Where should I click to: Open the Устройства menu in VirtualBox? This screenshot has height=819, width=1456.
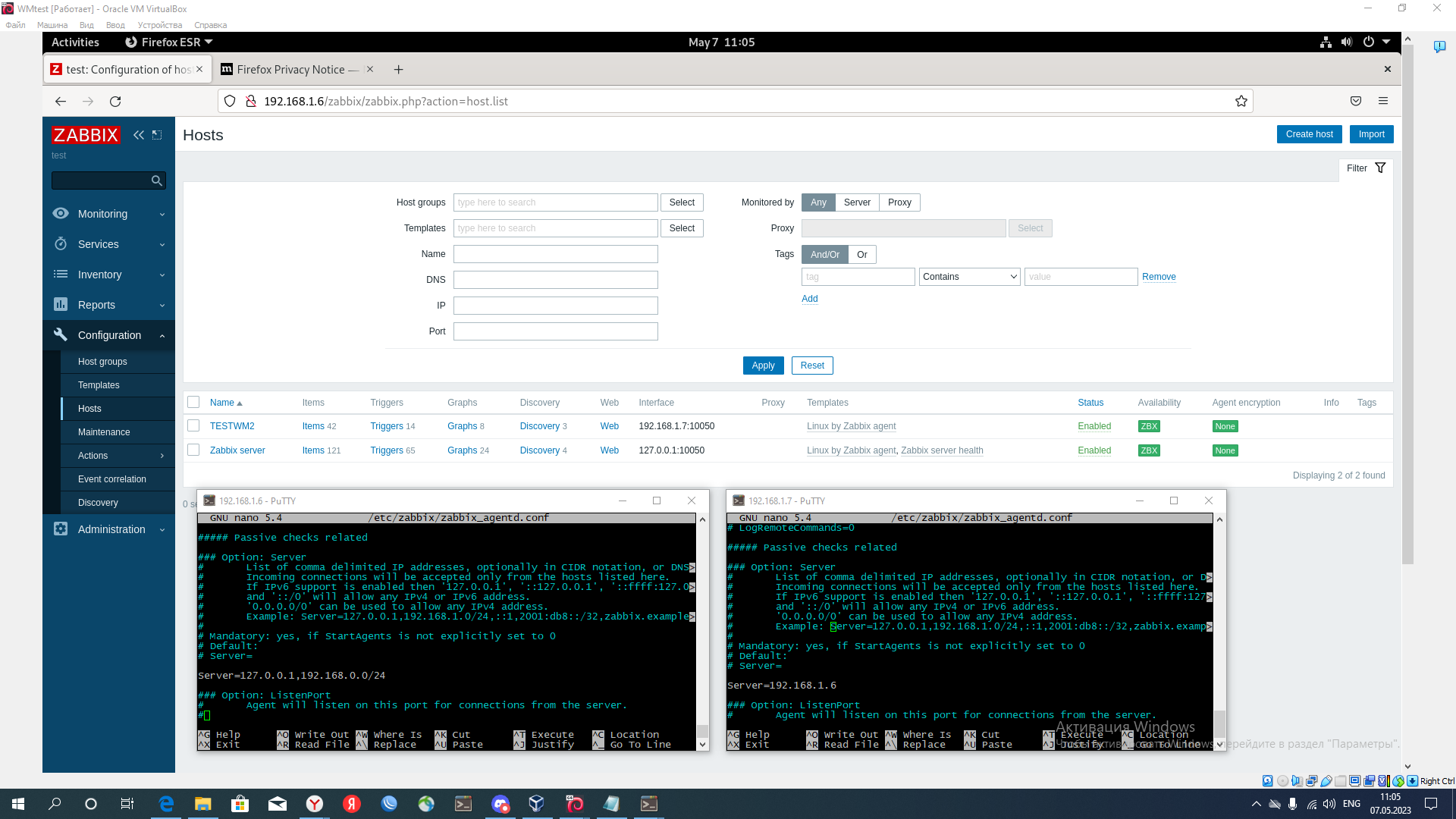(159, 24)
